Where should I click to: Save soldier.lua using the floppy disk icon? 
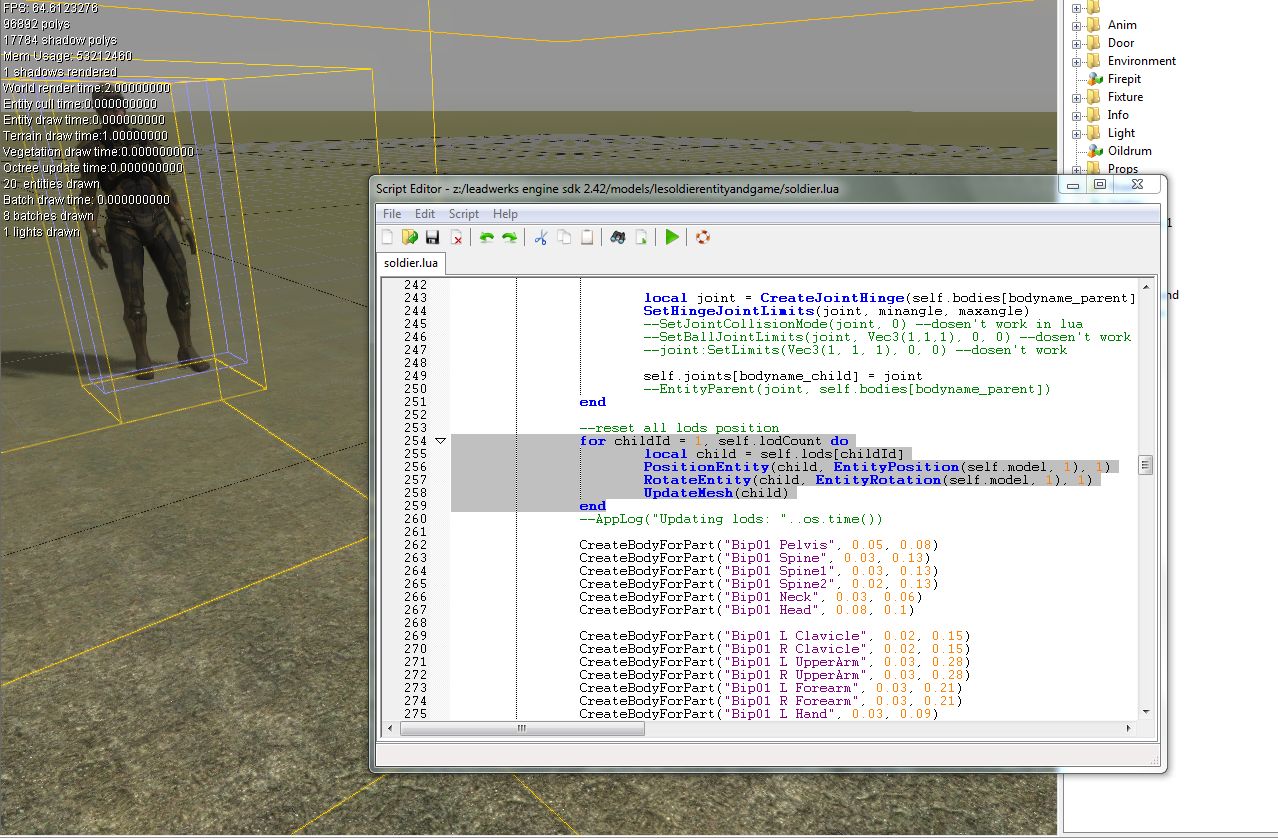433,237
